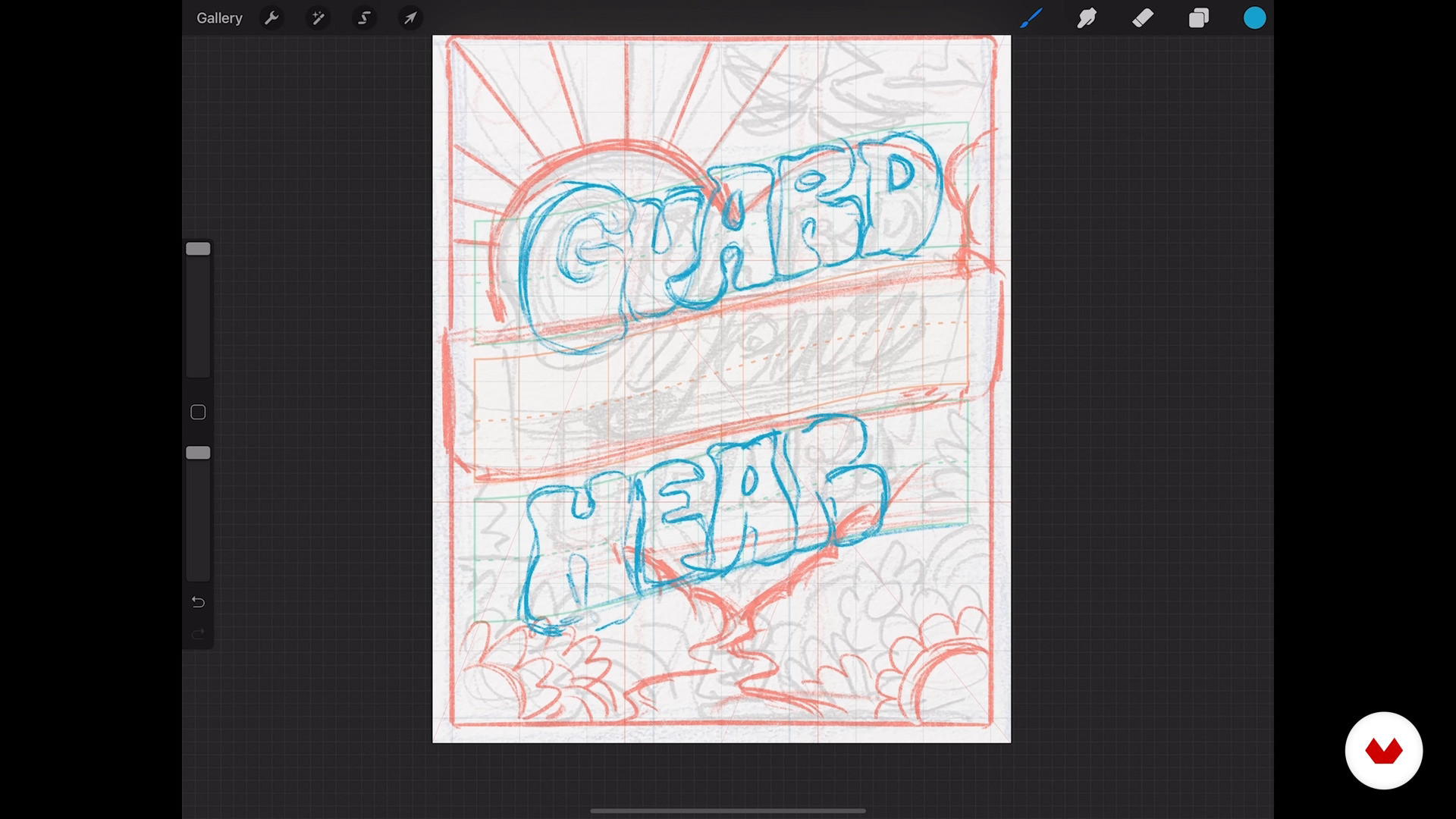Open the Layers panel
1456x819 pixels.
click(x=1199, y=18)
